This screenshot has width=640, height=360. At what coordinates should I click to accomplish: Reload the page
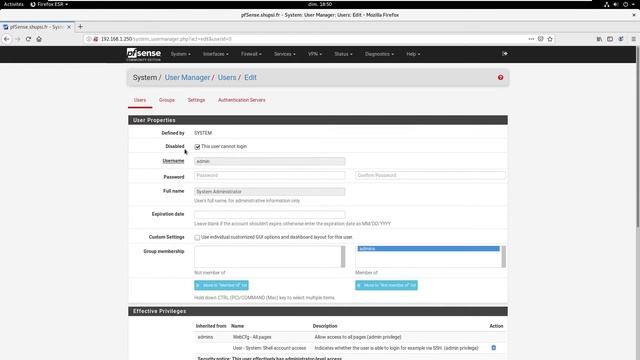pos(28,39)
